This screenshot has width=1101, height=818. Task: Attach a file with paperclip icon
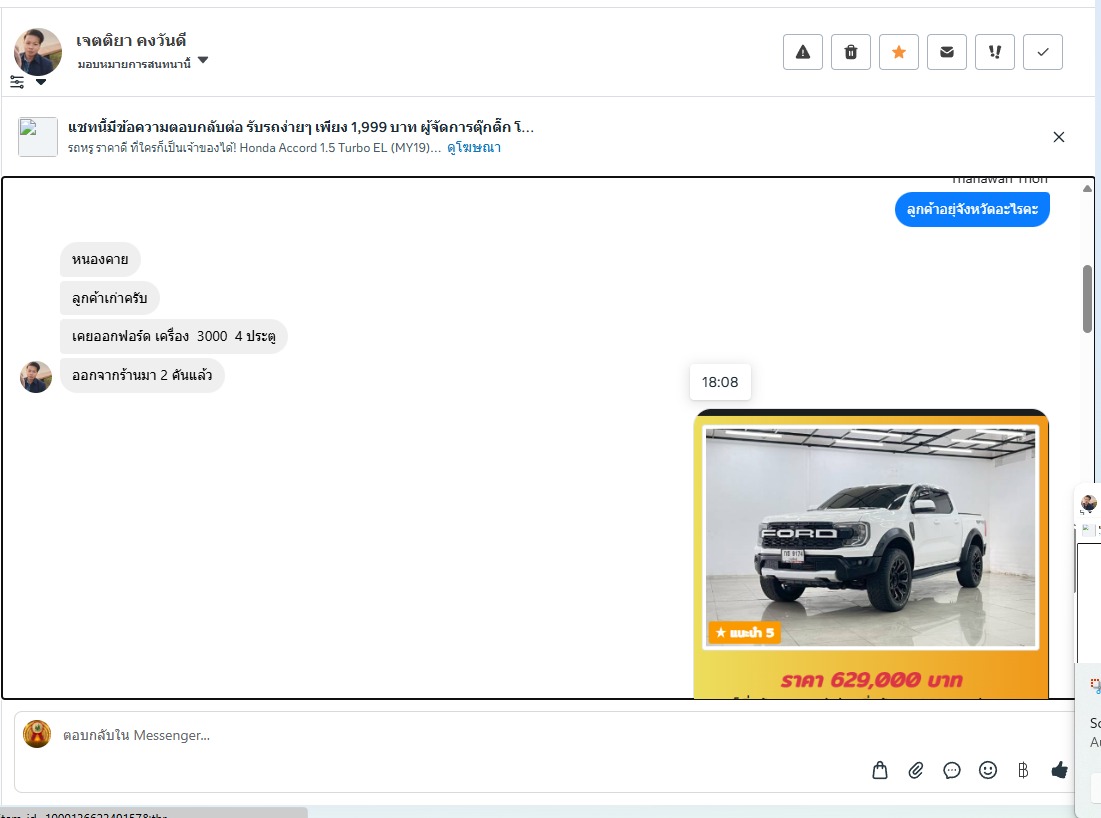916,770
